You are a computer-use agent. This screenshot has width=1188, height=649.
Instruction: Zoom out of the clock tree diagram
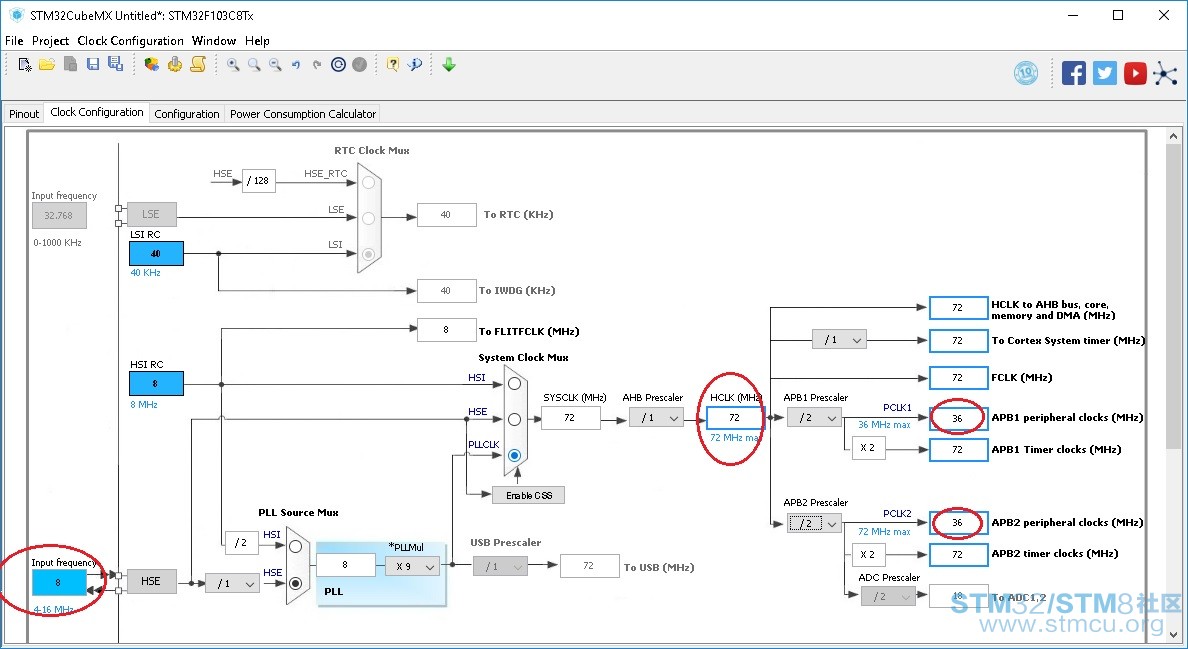pos(276,65)
